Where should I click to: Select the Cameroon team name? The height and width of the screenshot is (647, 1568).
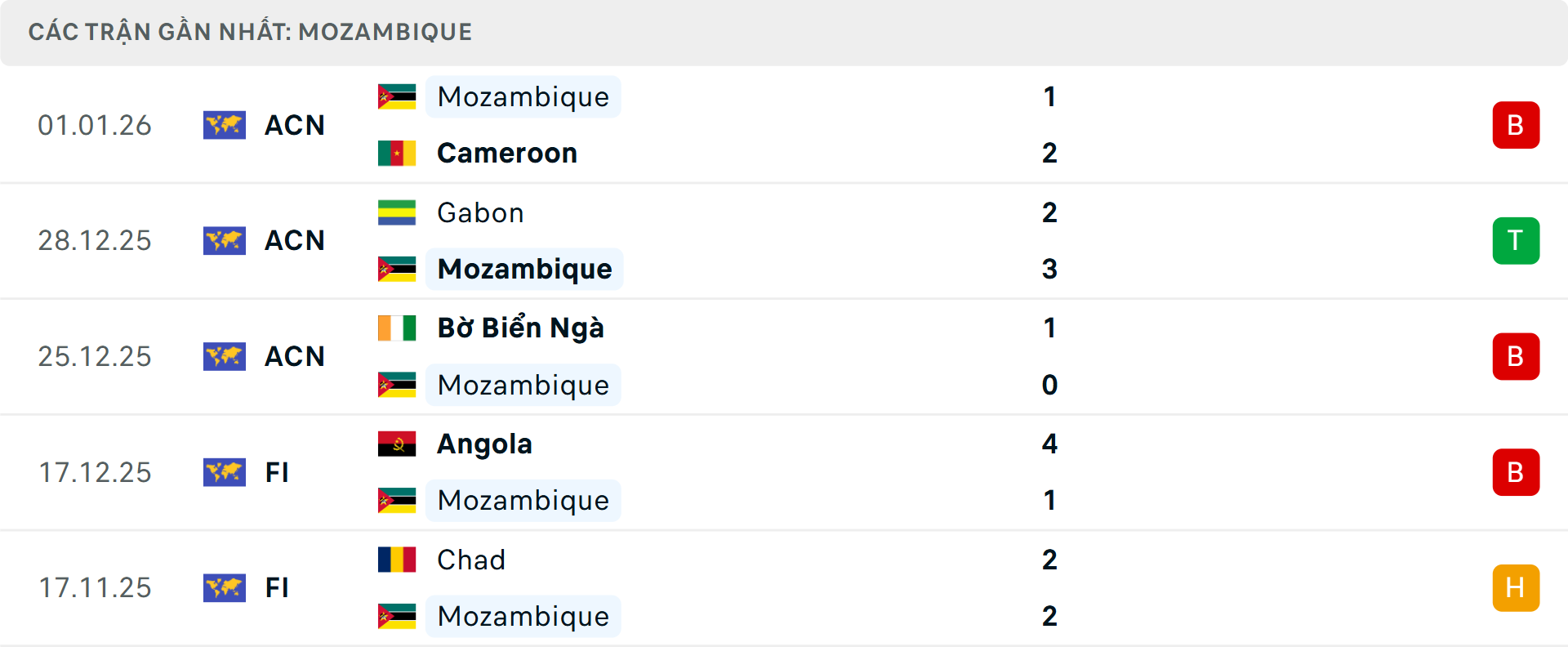[506, 153]
